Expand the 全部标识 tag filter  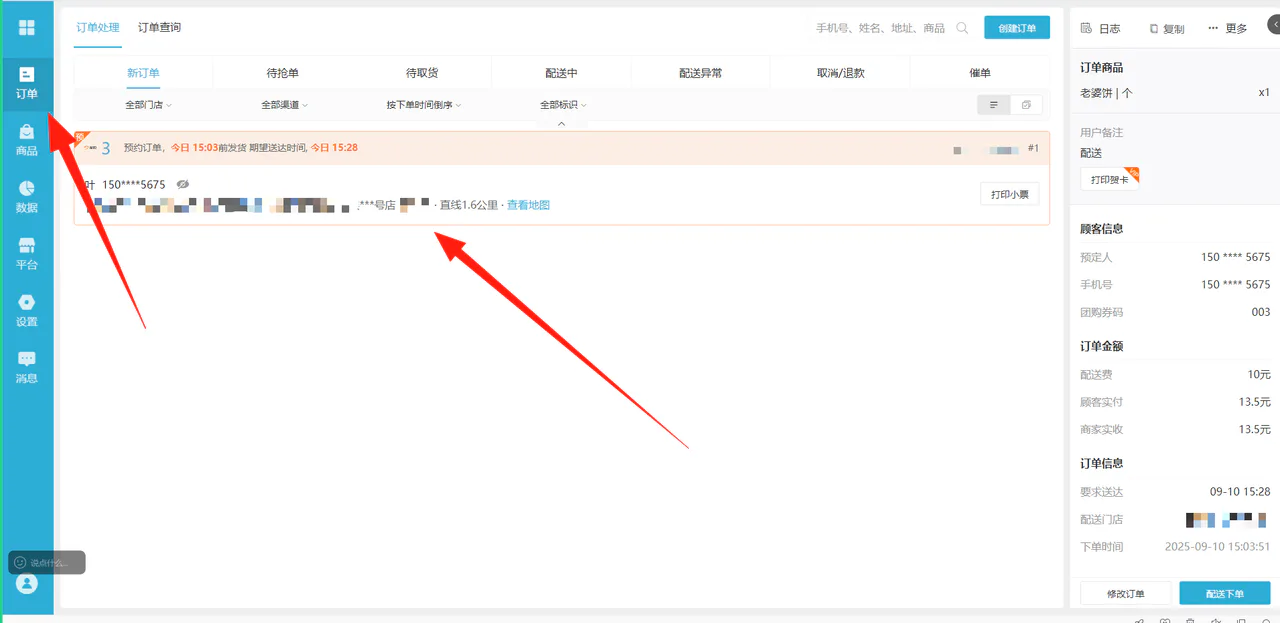coord(563,105)
